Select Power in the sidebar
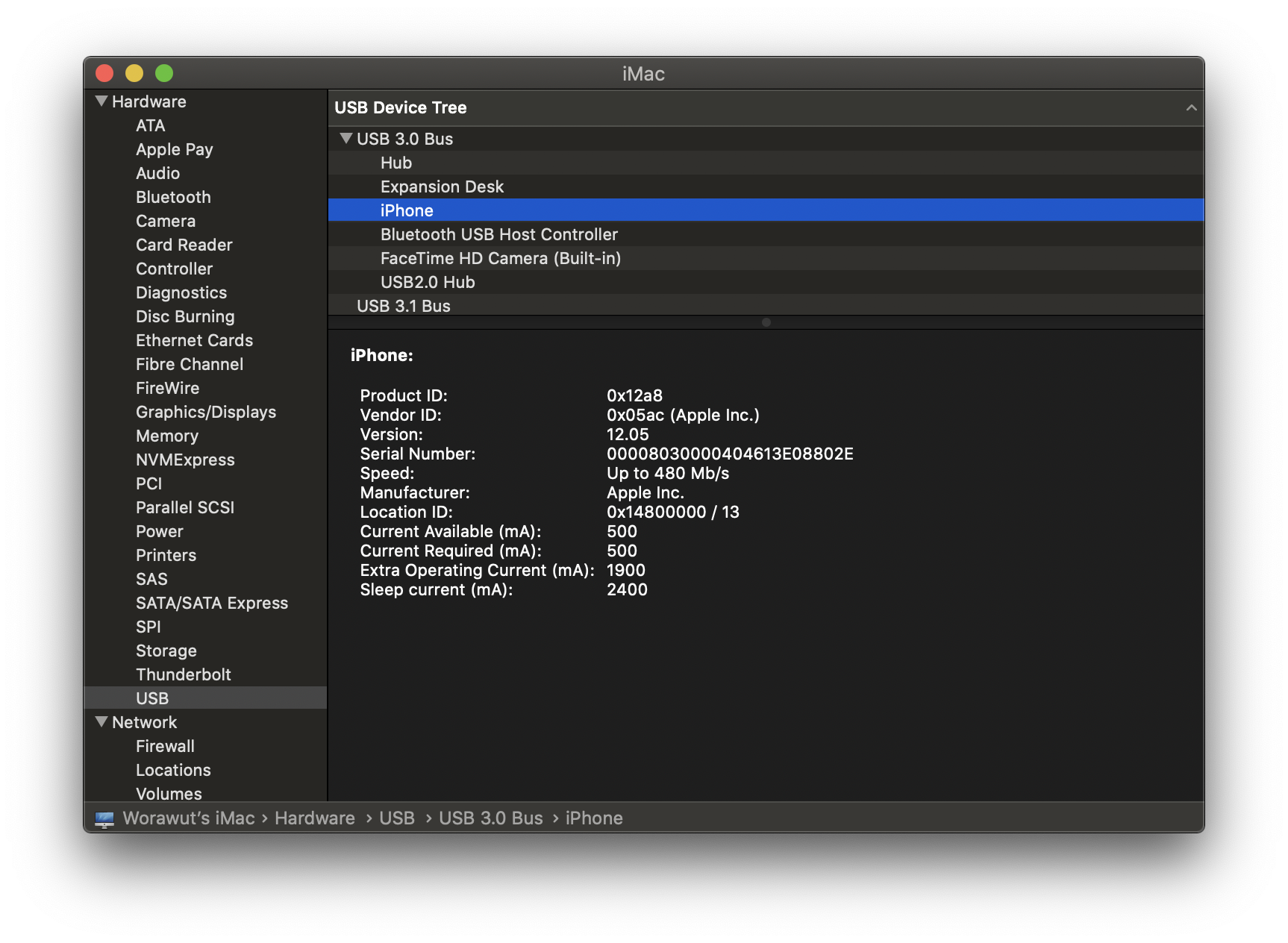Image resolution: width=1288 pixels, height=943 pixels. [159, 531]
